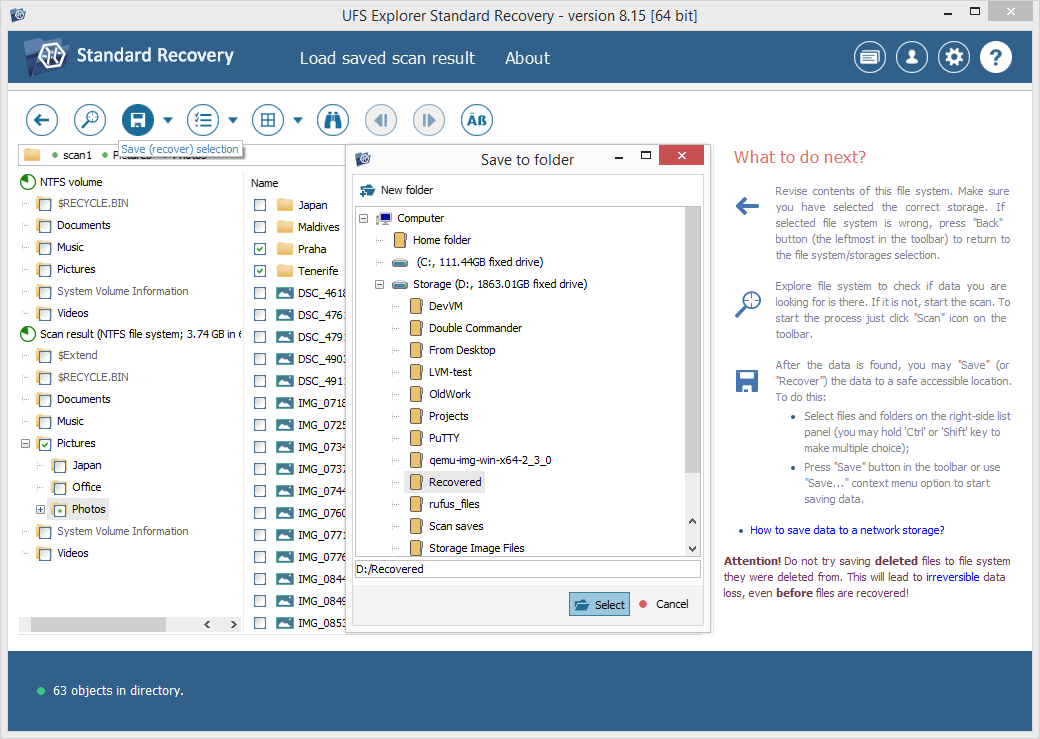Open the help question mark icon
Image resolution: width=1040 pixels, height=739 pixels.
click(996, 58)
